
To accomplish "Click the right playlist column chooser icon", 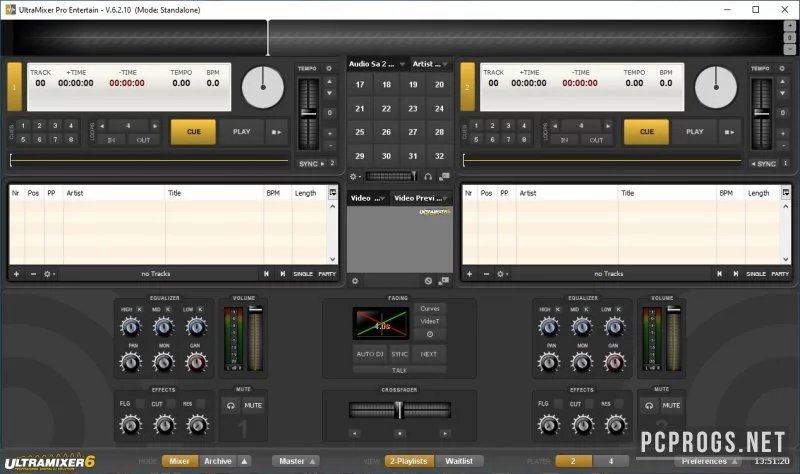I will [x=786, y=192].
